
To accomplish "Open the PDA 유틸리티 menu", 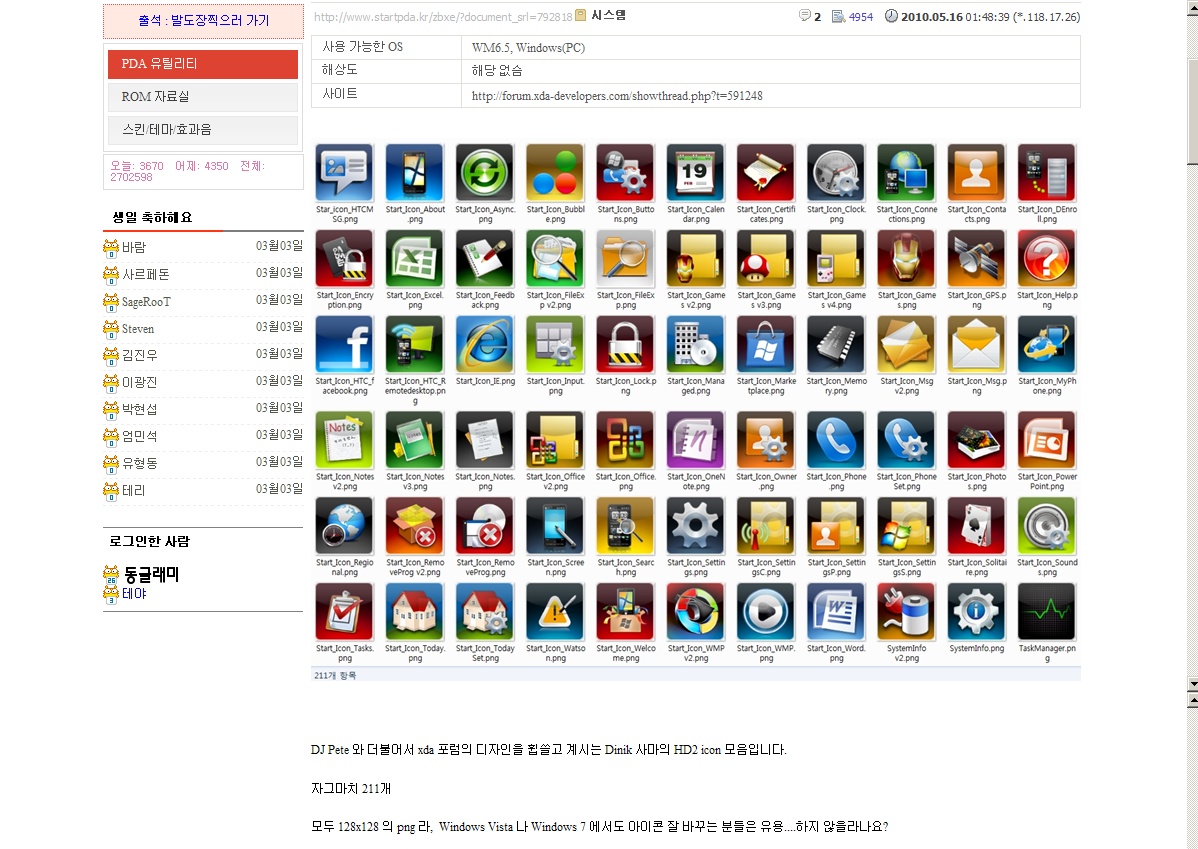I will click(203, 64).
